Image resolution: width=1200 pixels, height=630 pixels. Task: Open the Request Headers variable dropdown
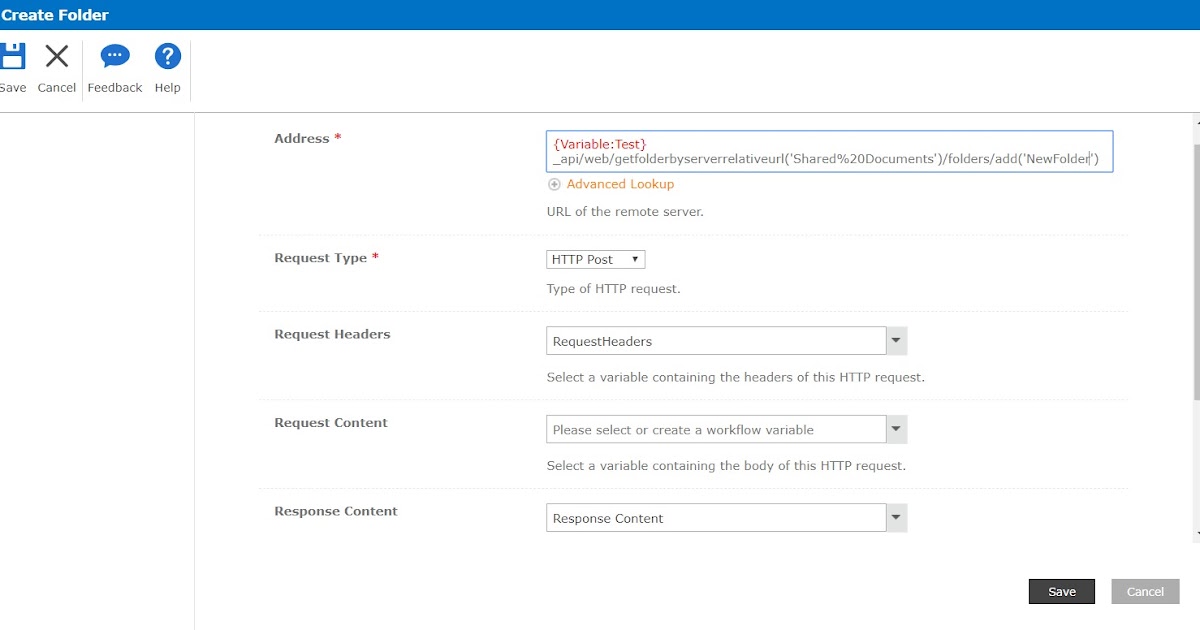[896, 340]
